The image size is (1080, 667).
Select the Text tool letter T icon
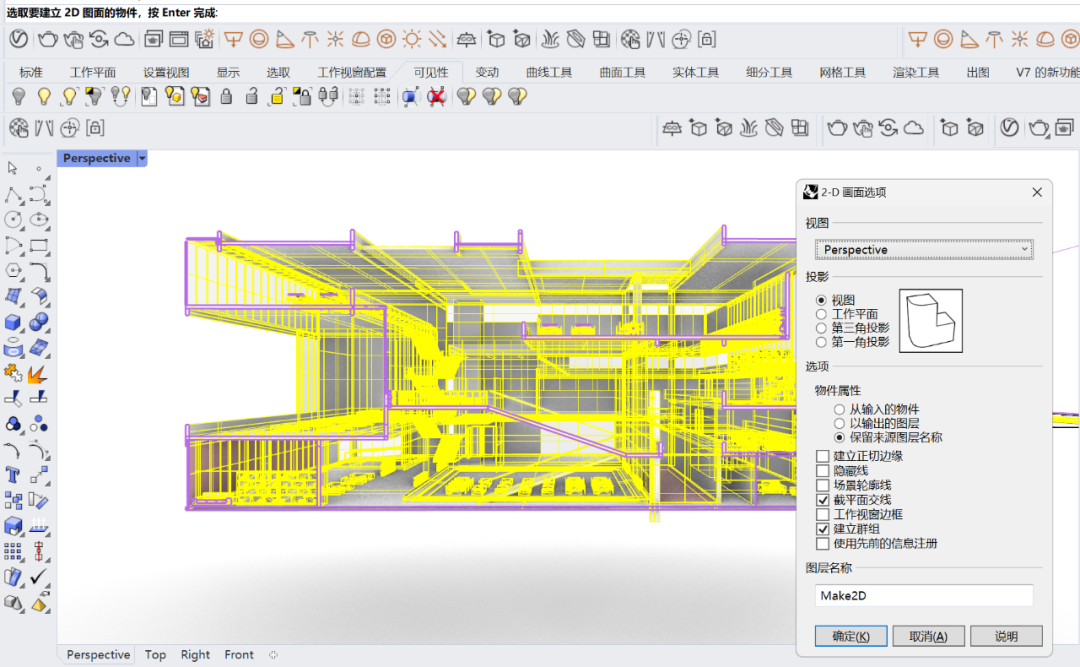13,475
